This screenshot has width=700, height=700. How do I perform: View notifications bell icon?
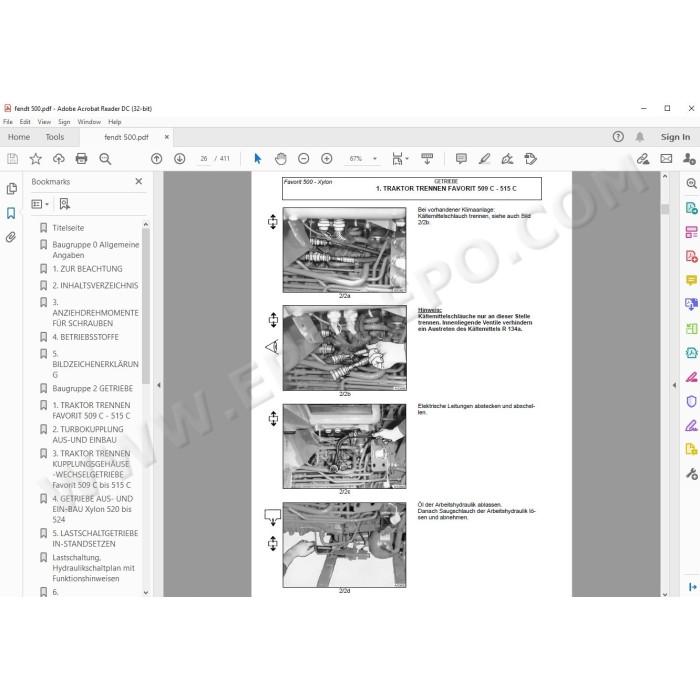pyautogui.click(x=640, y=137)
